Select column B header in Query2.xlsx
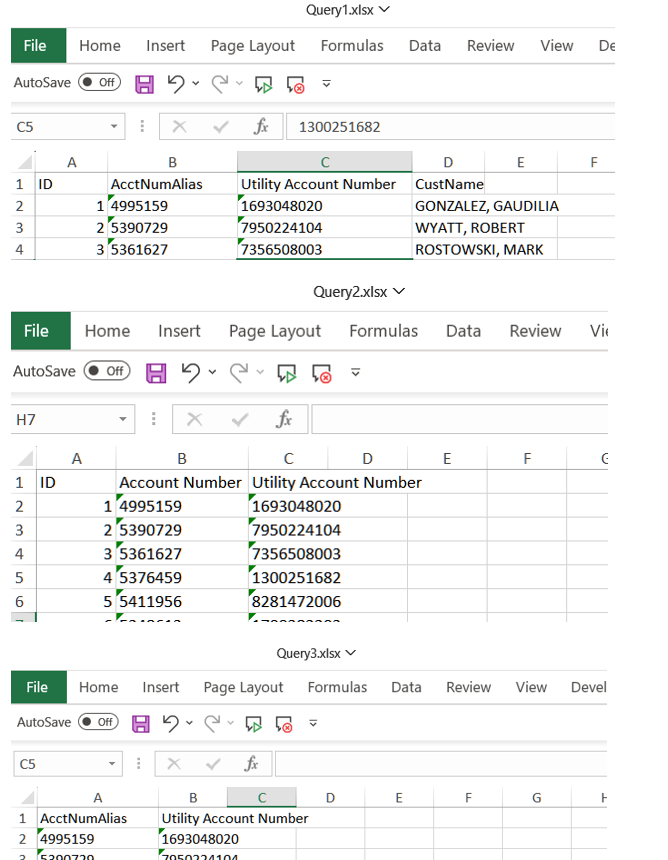 click(x=182, y=458)
